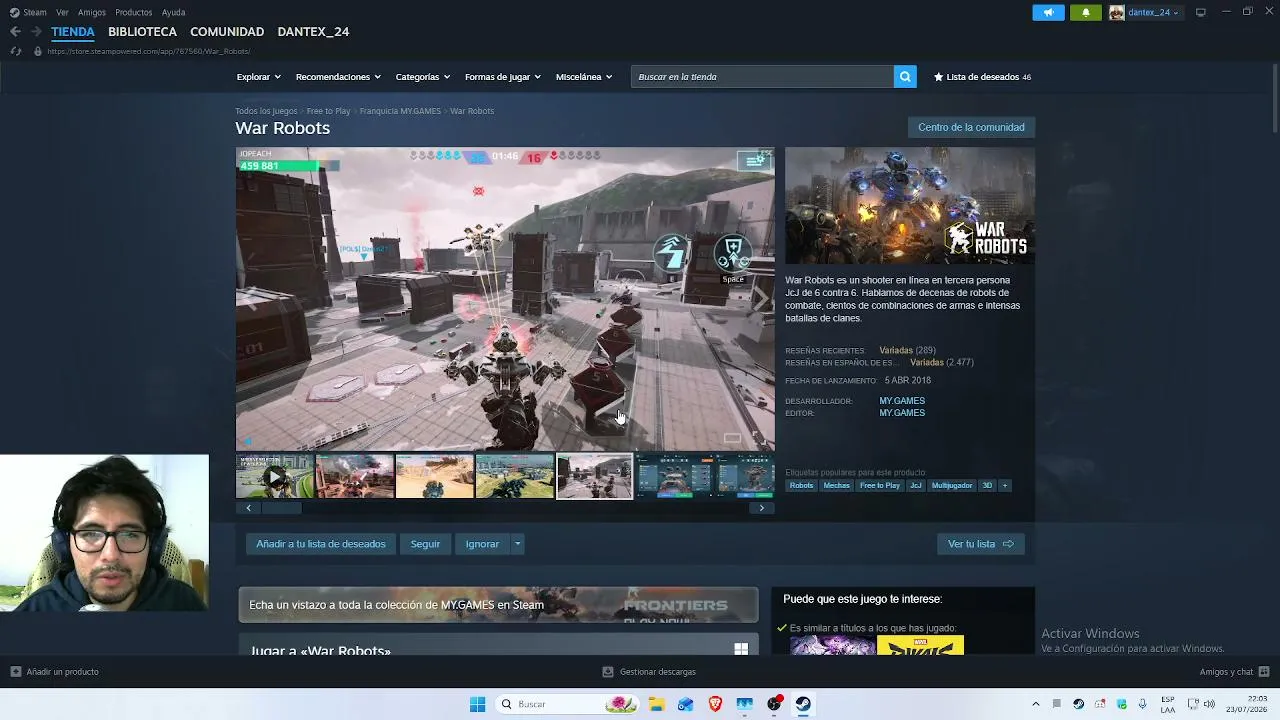Screen dimensions: 1280x720
Task: Expand the Explorar store menu
Action: [x=258, y=77]
